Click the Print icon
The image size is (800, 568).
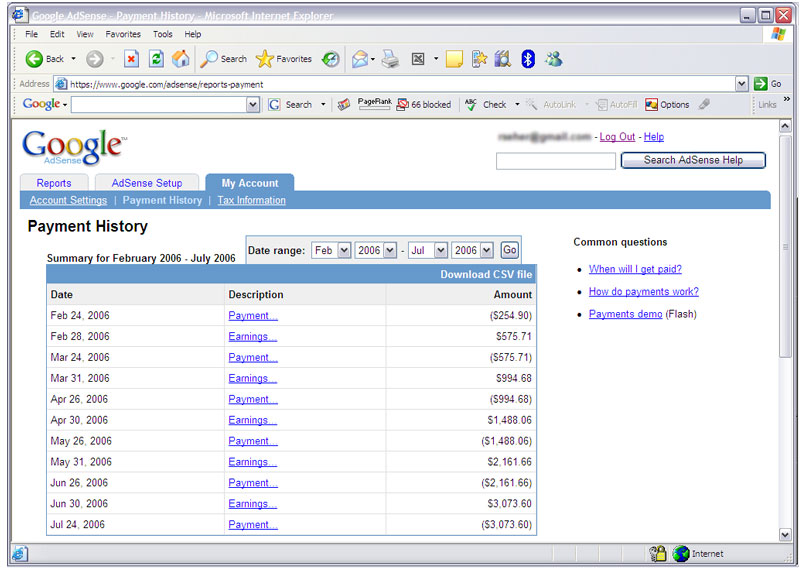(391, 59)
